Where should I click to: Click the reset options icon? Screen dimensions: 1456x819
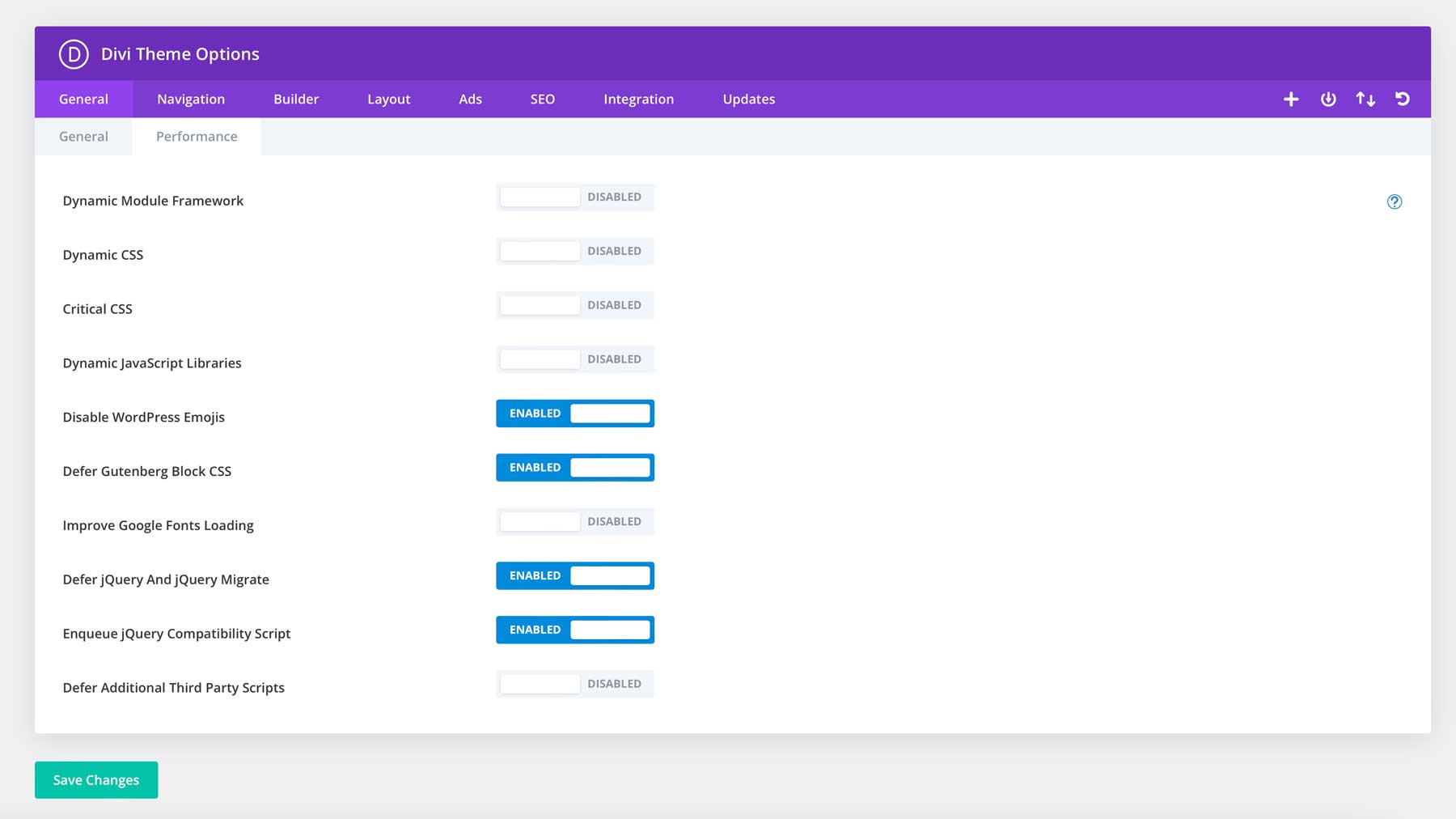(1403, 99)
